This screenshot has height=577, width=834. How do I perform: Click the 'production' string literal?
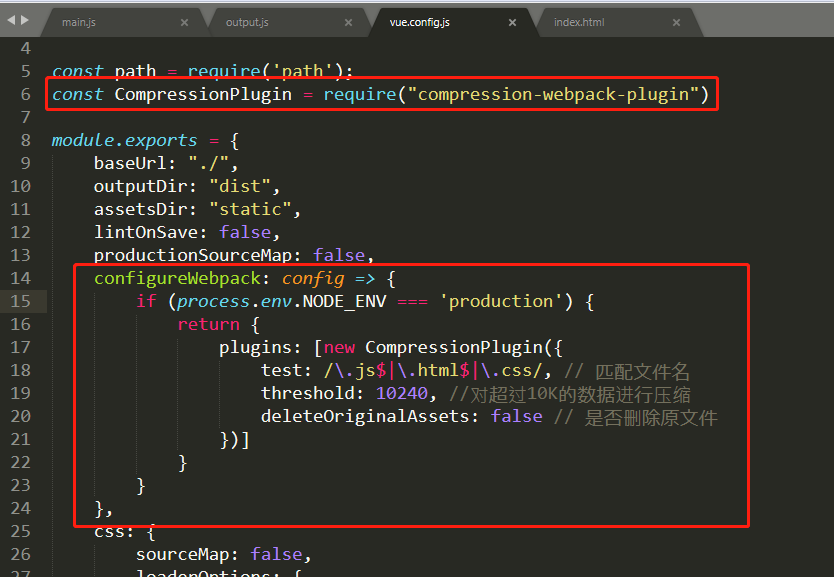(x=501, y=302)
